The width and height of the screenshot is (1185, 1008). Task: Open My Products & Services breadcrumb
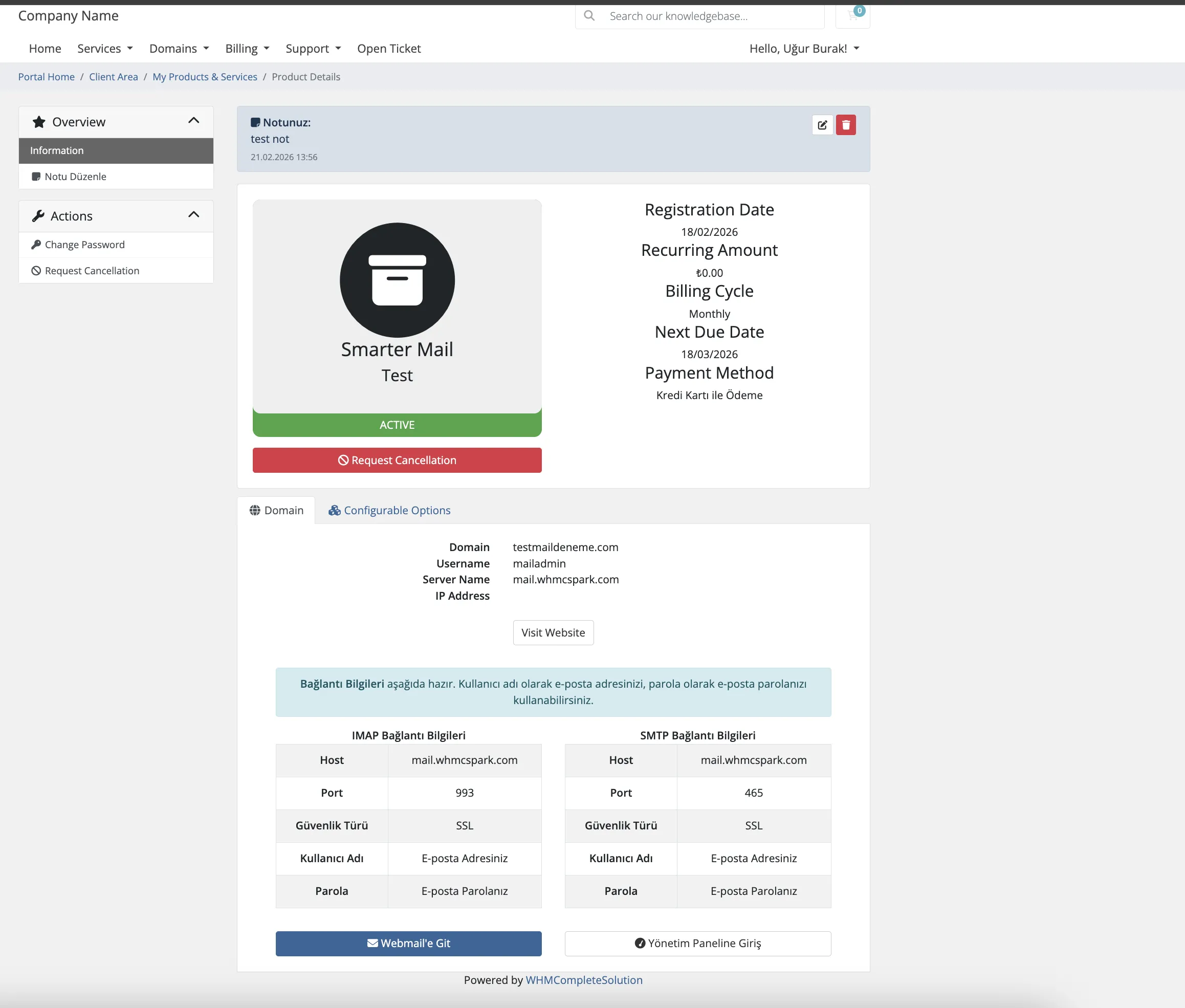point(205,77)
